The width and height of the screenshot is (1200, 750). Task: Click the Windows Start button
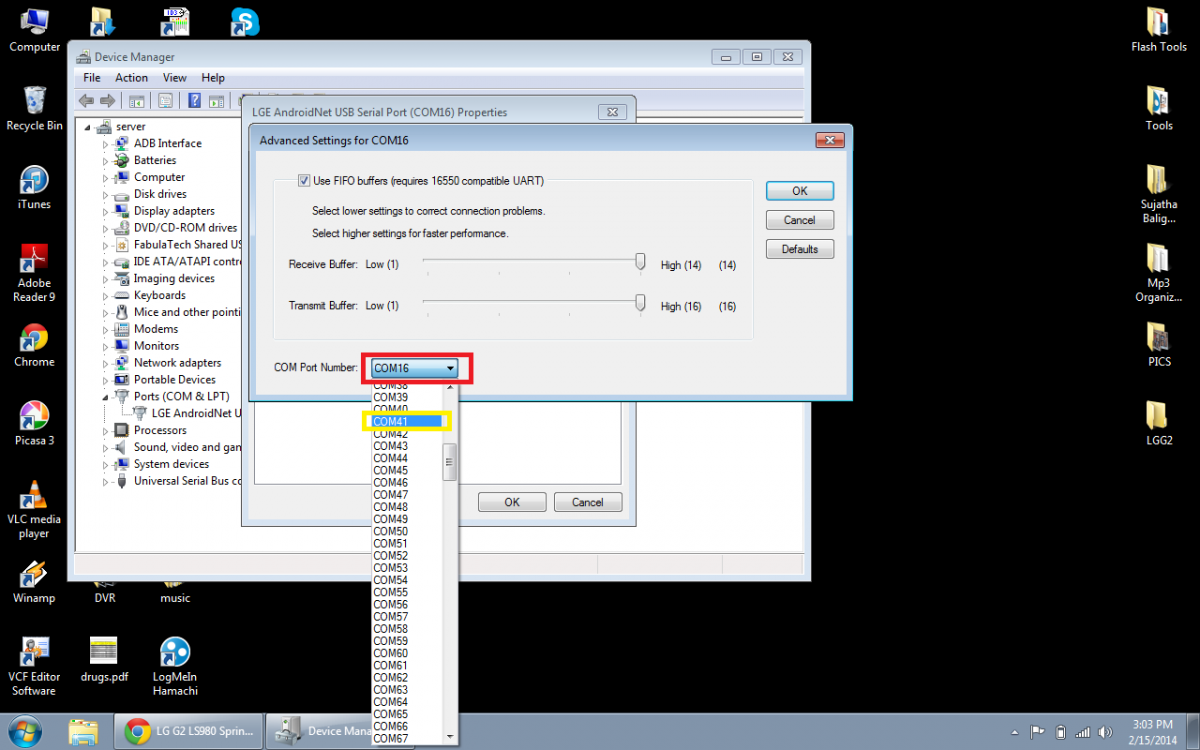[x=24, y=731]
